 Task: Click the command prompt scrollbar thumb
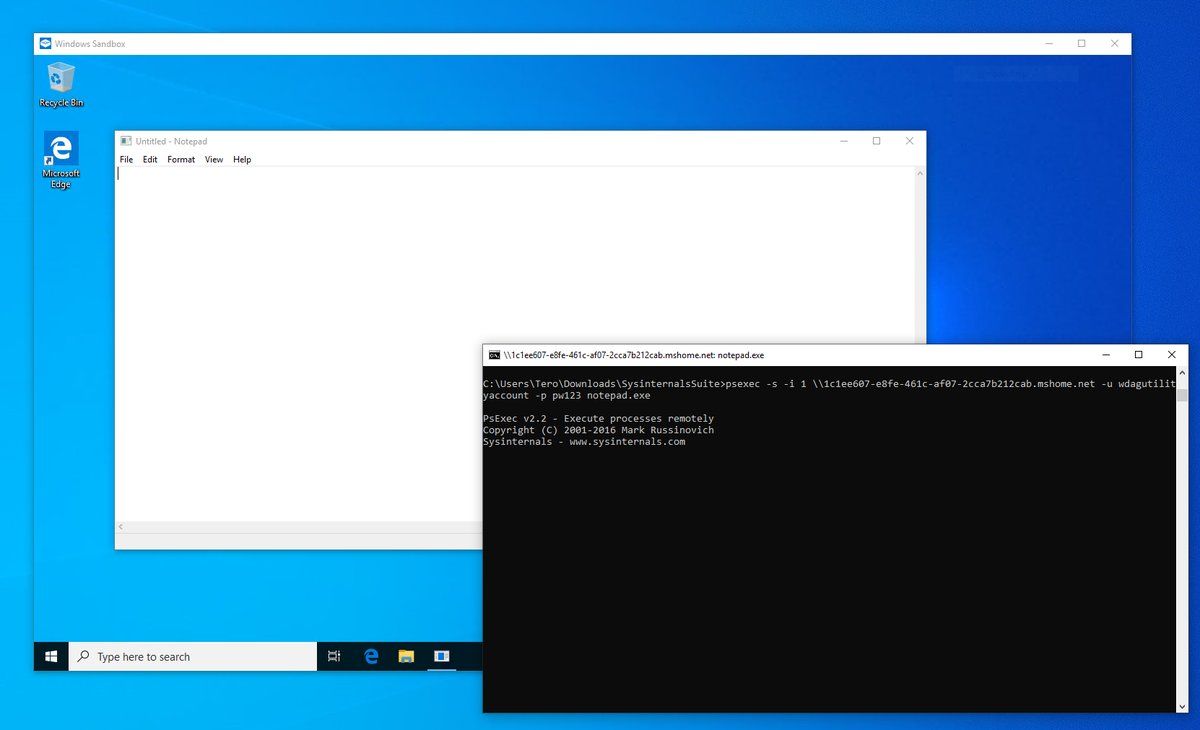coord(1181,395)
